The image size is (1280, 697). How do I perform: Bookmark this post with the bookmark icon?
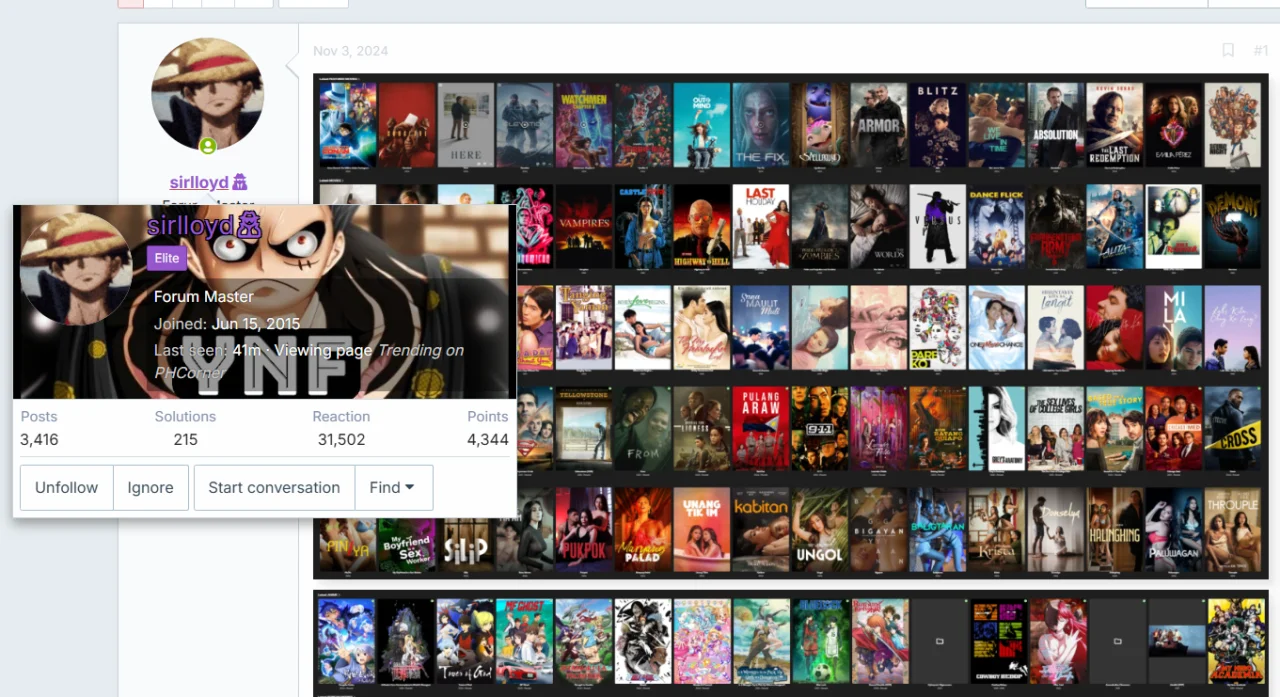tap(1228, 51)
